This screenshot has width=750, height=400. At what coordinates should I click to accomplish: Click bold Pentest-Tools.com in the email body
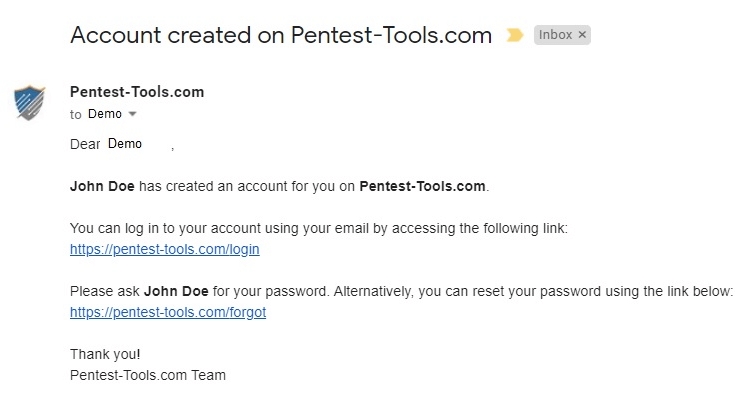(422, 186)
